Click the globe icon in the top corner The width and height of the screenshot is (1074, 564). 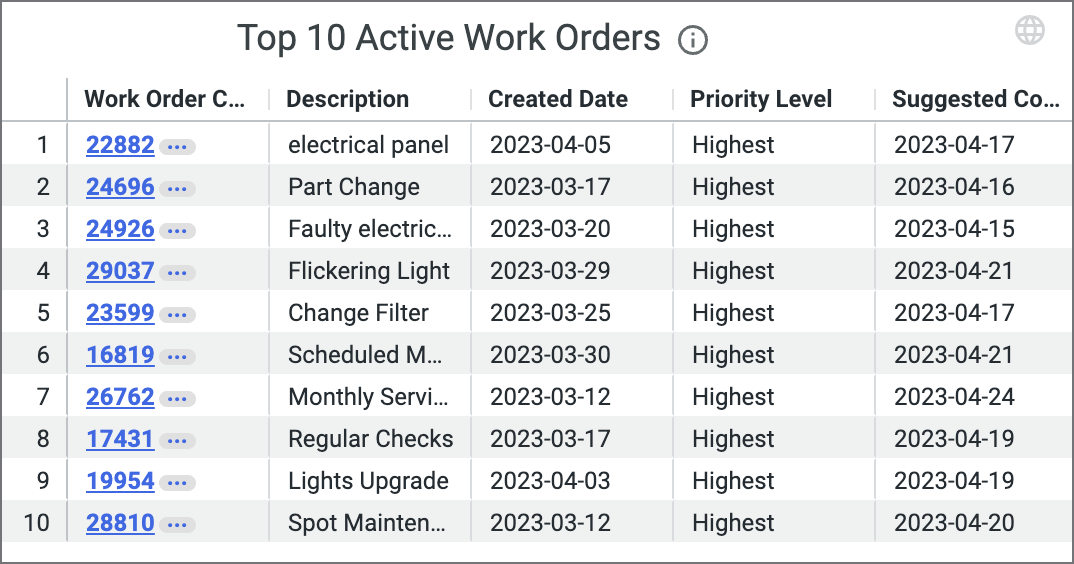(1029, 30)
